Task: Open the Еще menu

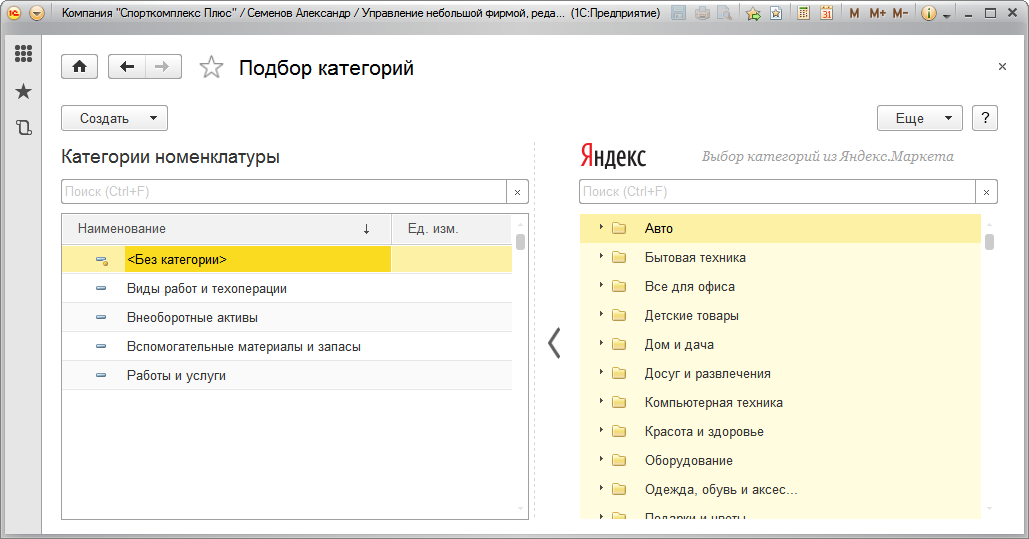Action: (x=919, y=118)
